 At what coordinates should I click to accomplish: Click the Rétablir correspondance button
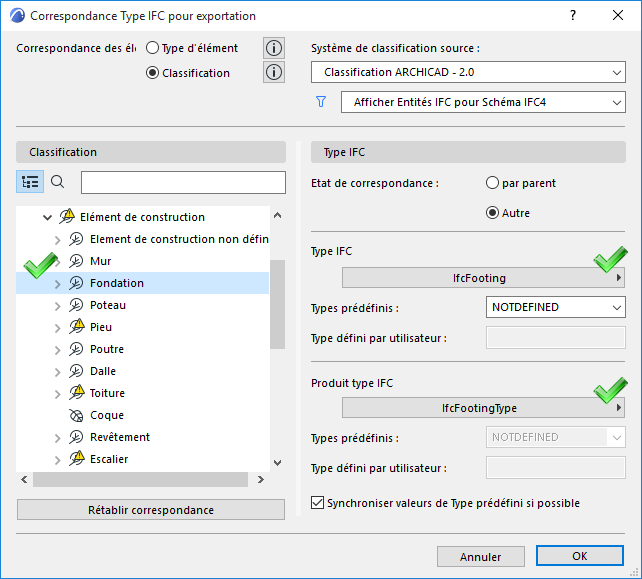(150, 510)
